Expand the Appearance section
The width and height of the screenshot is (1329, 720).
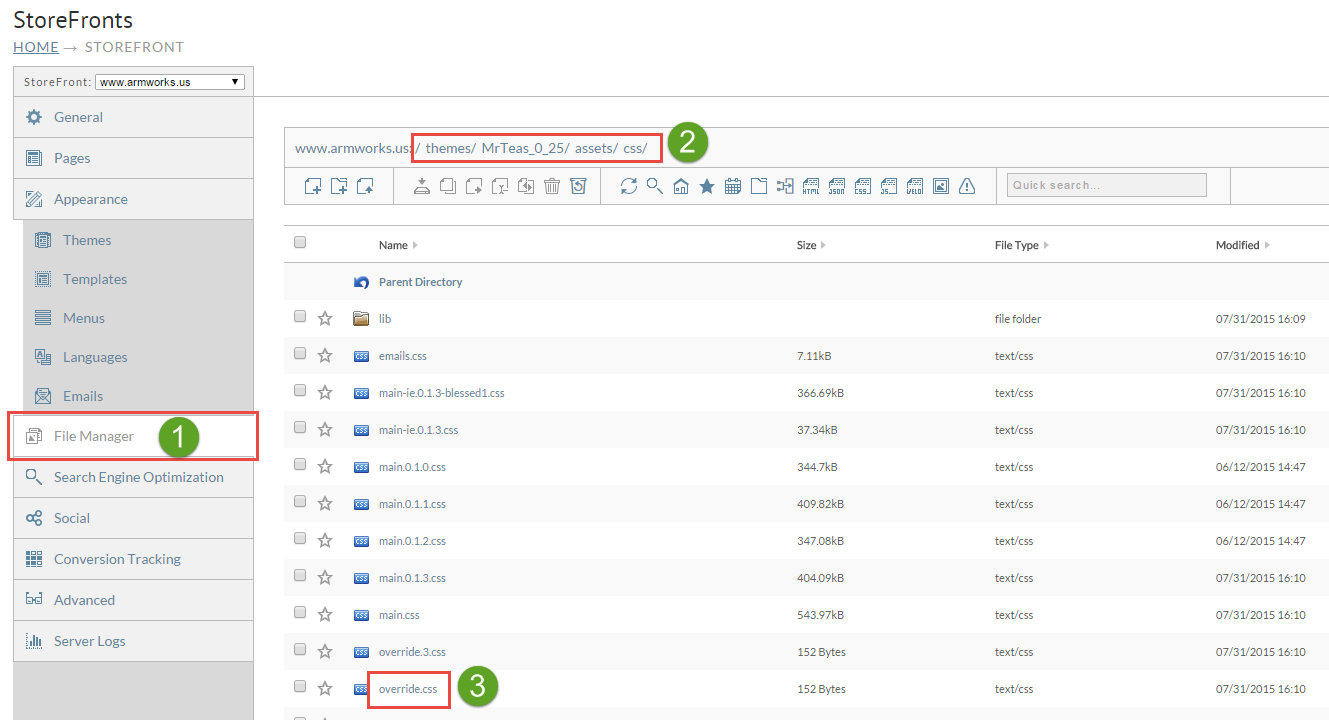pyautogui.click(x=133, y=199)
